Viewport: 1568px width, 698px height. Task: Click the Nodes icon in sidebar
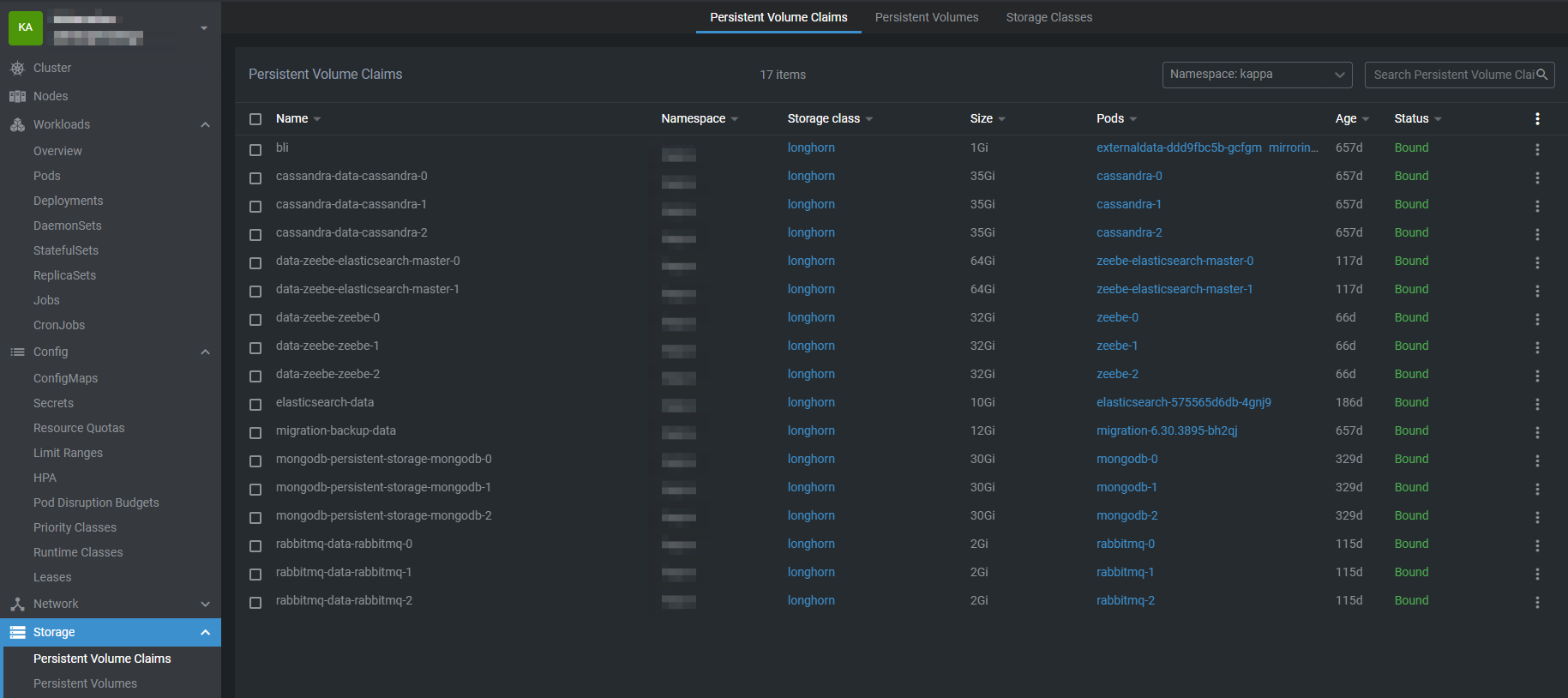17,97
